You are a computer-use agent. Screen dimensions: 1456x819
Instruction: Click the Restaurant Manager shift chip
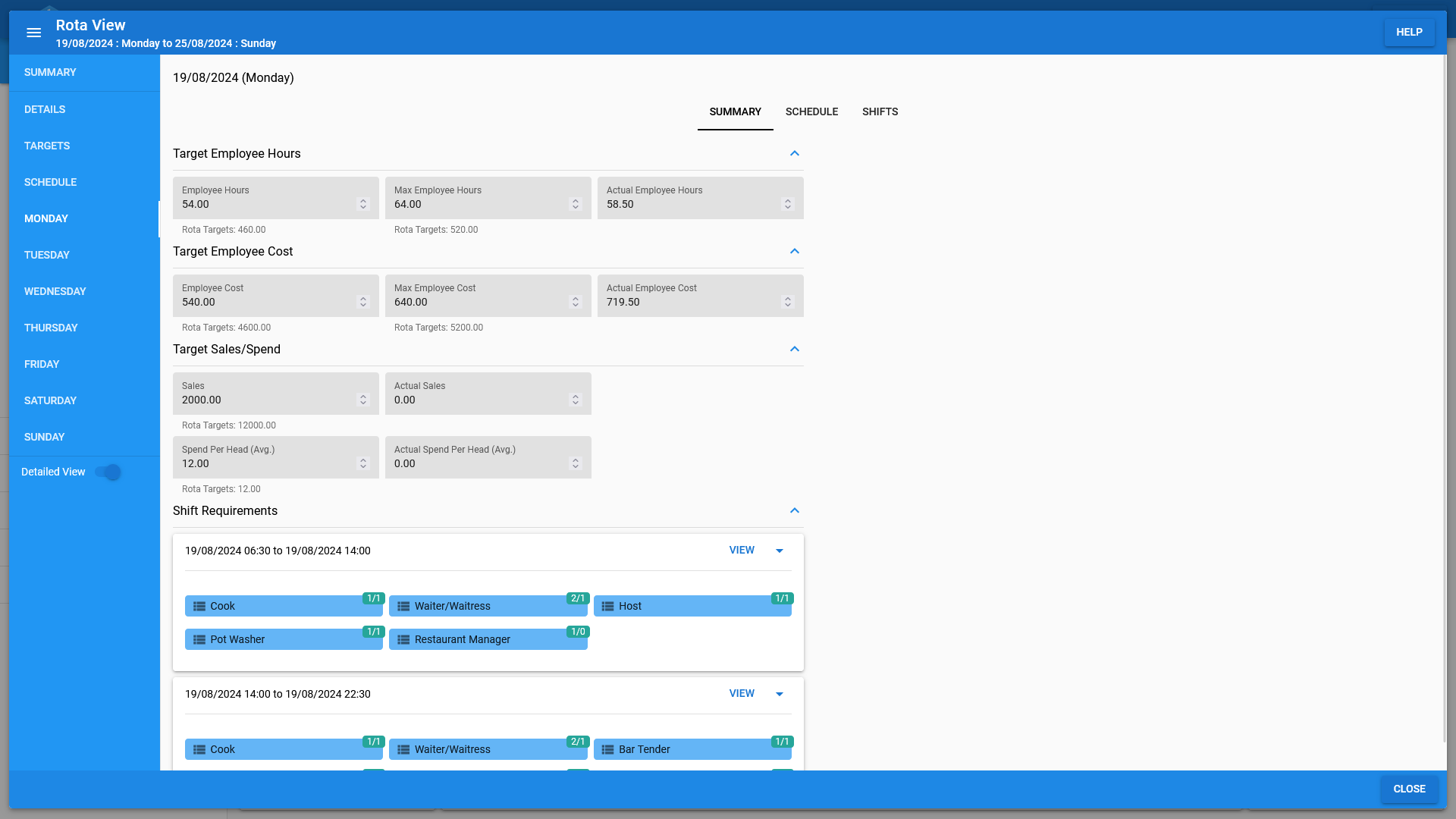point(488,639)
